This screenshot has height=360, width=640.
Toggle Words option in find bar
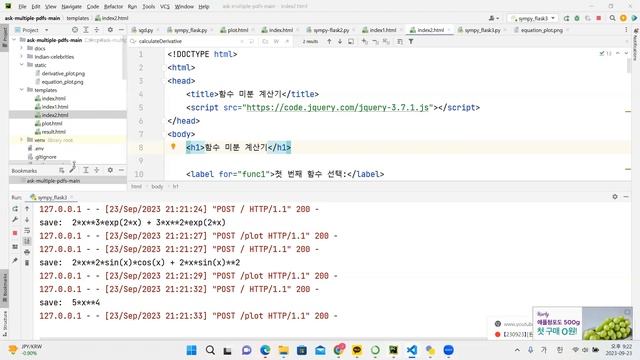[x=276, y=41]
